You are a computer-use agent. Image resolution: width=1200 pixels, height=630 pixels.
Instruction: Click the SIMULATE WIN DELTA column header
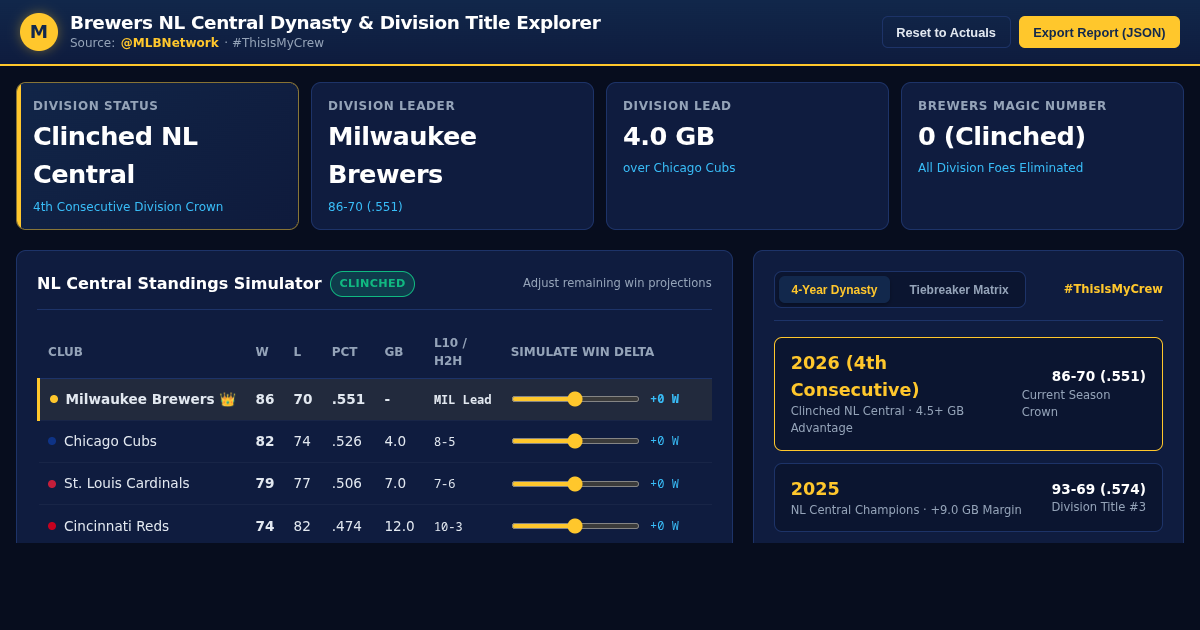pos(582,352)
